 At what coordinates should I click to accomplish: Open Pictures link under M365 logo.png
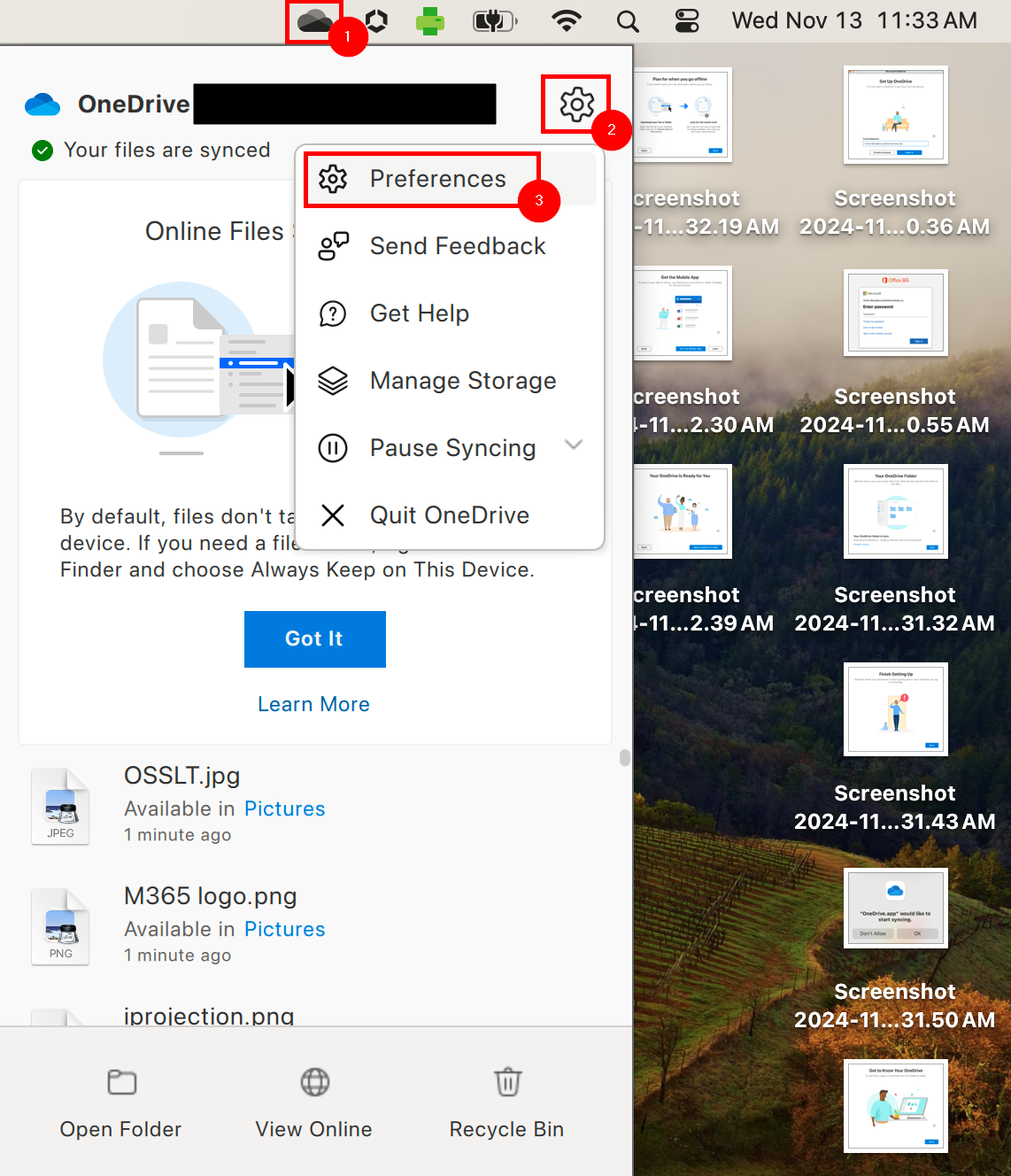[285, 929]
